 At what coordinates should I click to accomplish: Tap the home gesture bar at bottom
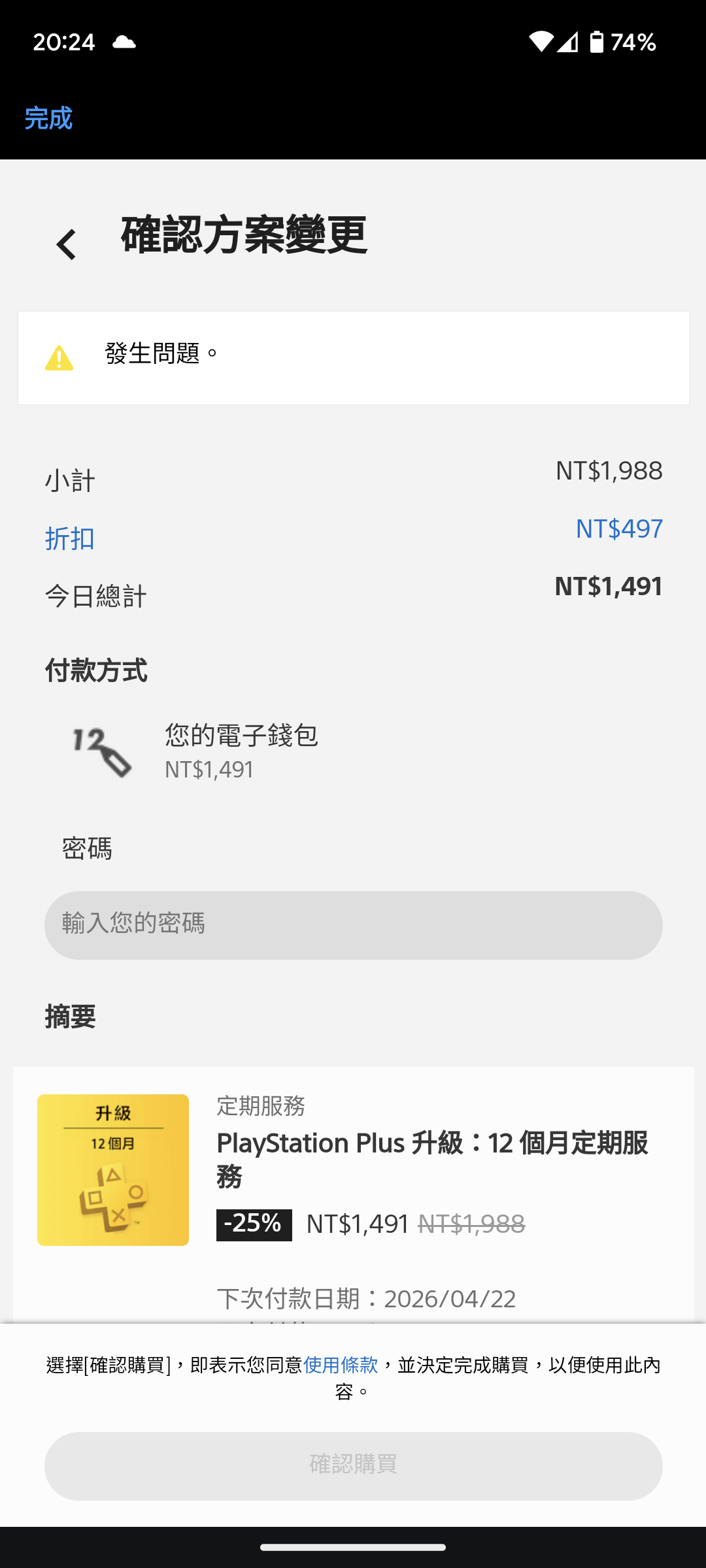click(353, 1547)
